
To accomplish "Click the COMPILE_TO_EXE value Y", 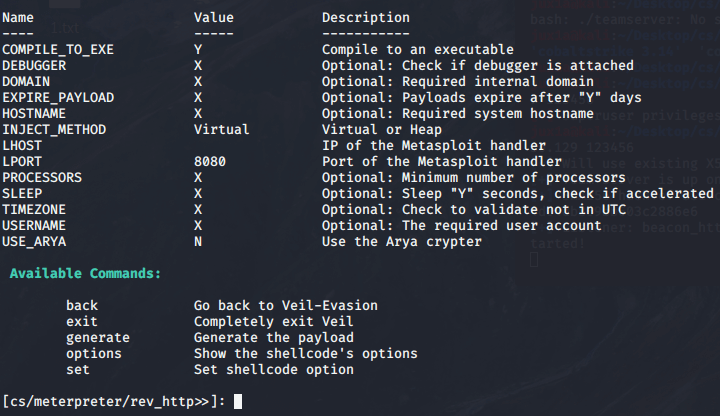I will (198, 50).
